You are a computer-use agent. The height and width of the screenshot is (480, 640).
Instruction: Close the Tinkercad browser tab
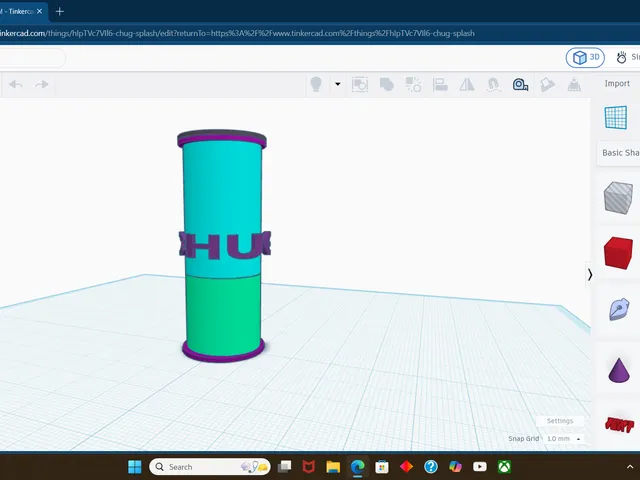[39, 11]
